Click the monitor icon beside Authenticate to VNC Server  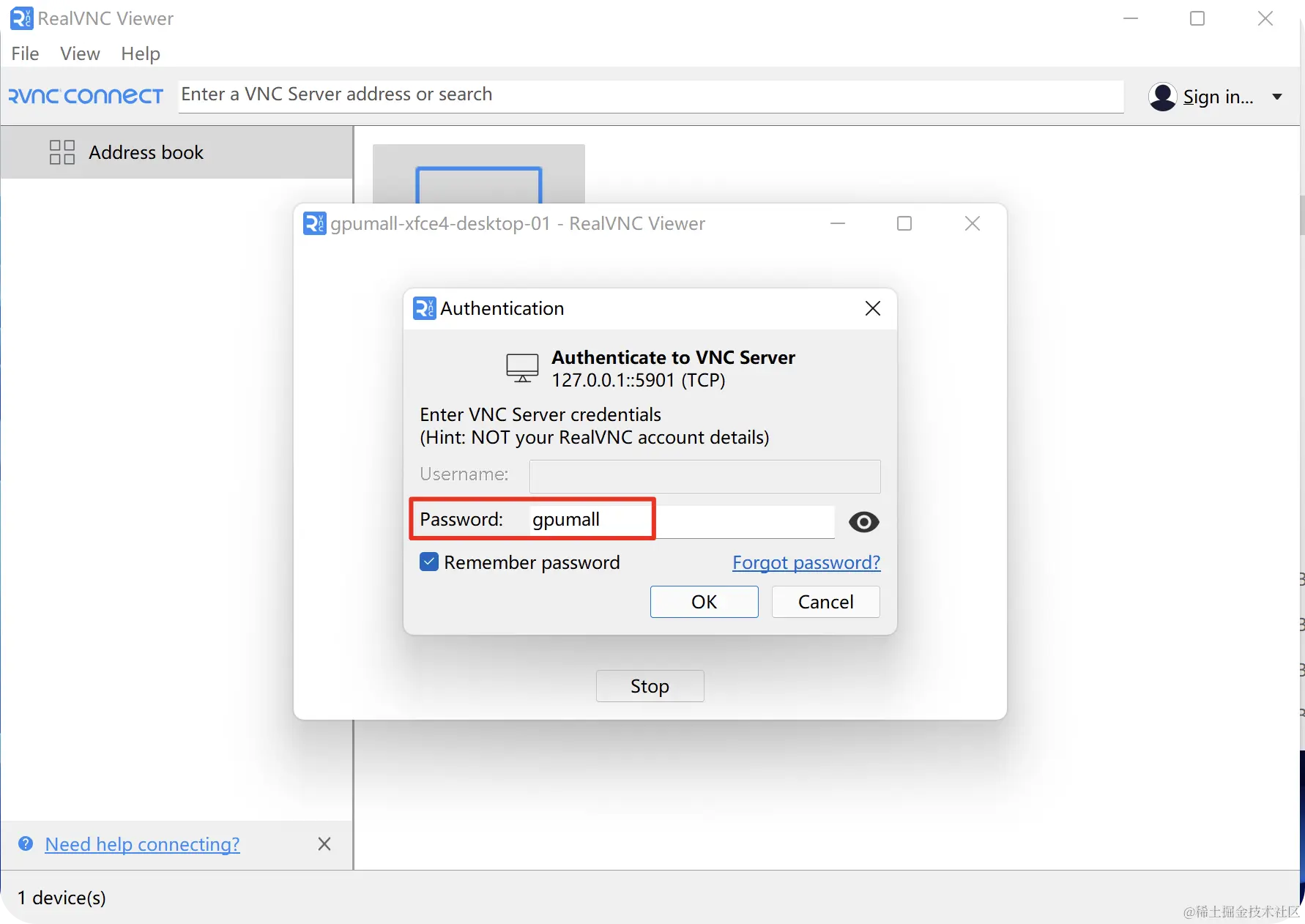(523, 368)
